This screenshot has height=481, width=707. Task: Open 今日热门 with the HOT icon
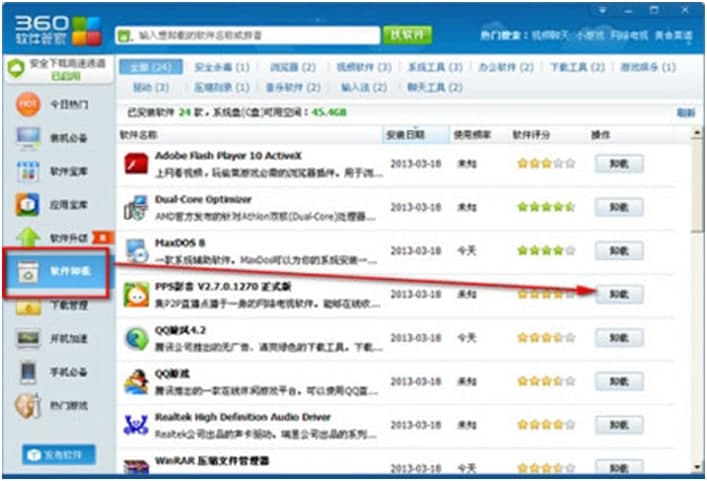(52, 105)
